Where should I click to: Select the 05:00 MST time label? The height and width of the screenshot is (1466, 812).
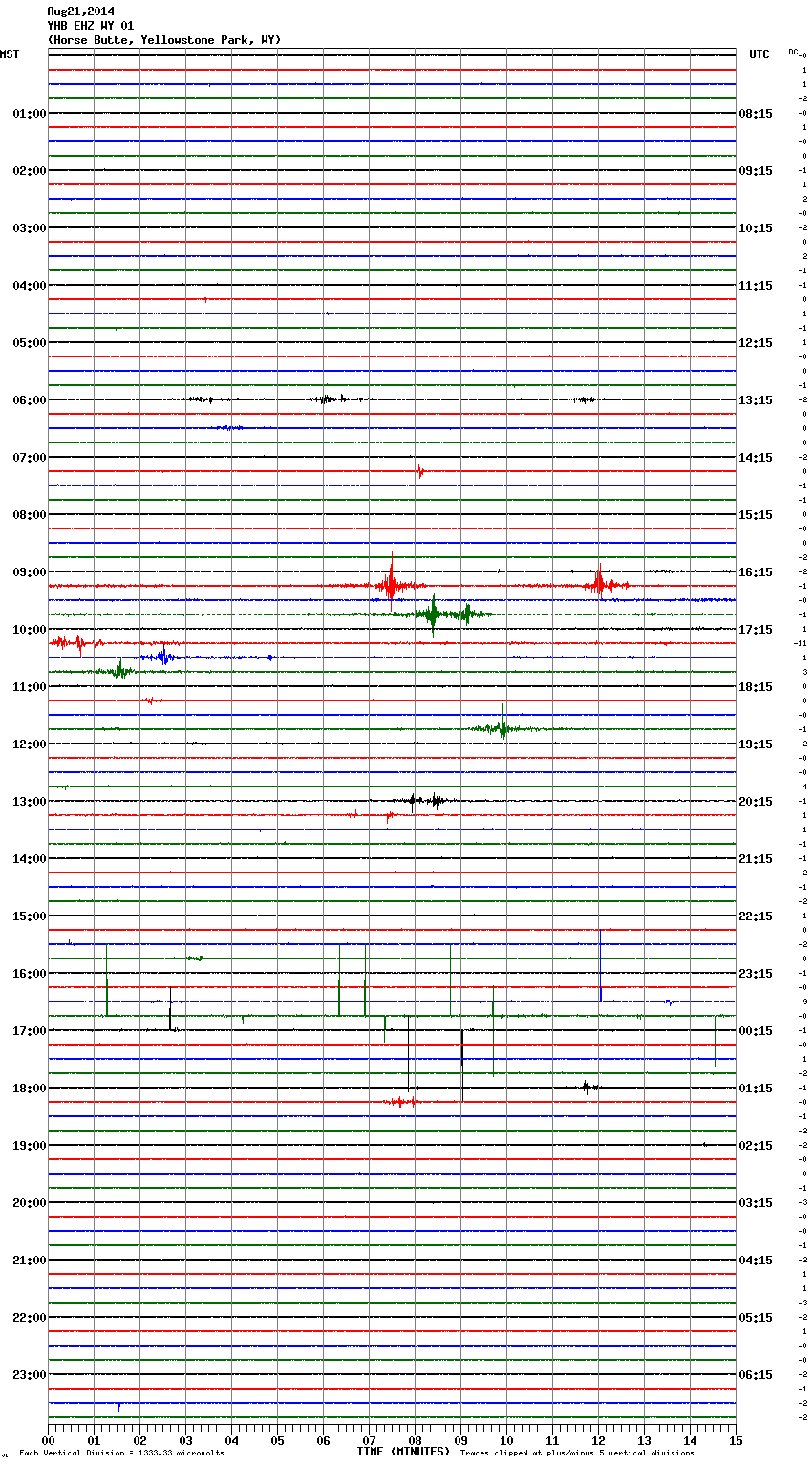30,343
